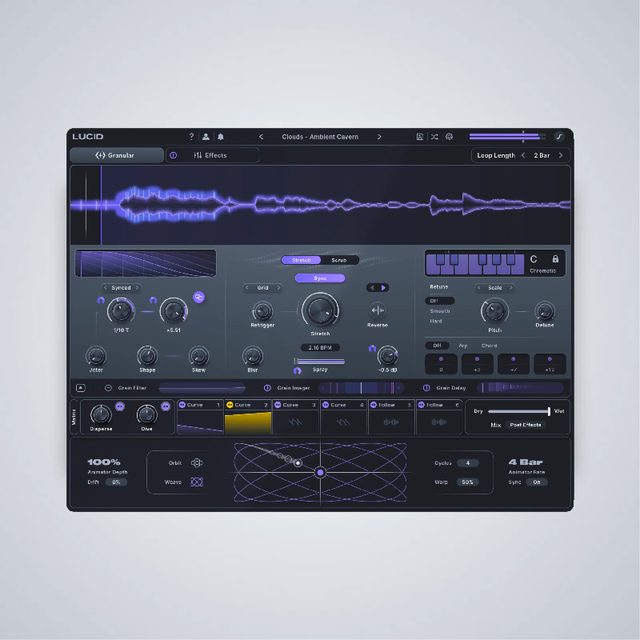Click the randomize shuffle icon
This screenshot has width=640, height=640.
tap(434, 137)
